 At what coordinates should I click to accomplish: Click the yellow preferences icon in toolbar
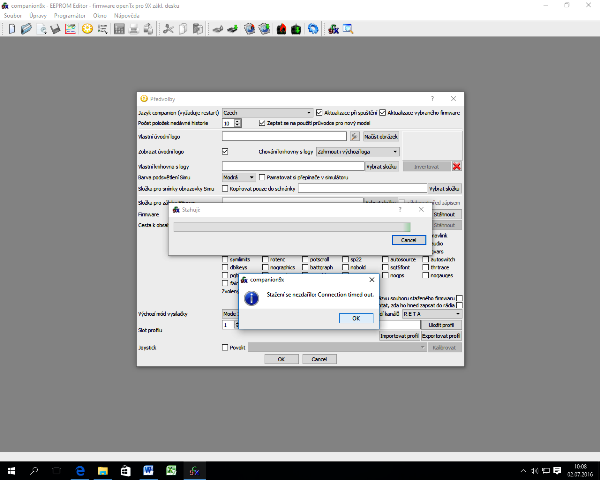87,29
